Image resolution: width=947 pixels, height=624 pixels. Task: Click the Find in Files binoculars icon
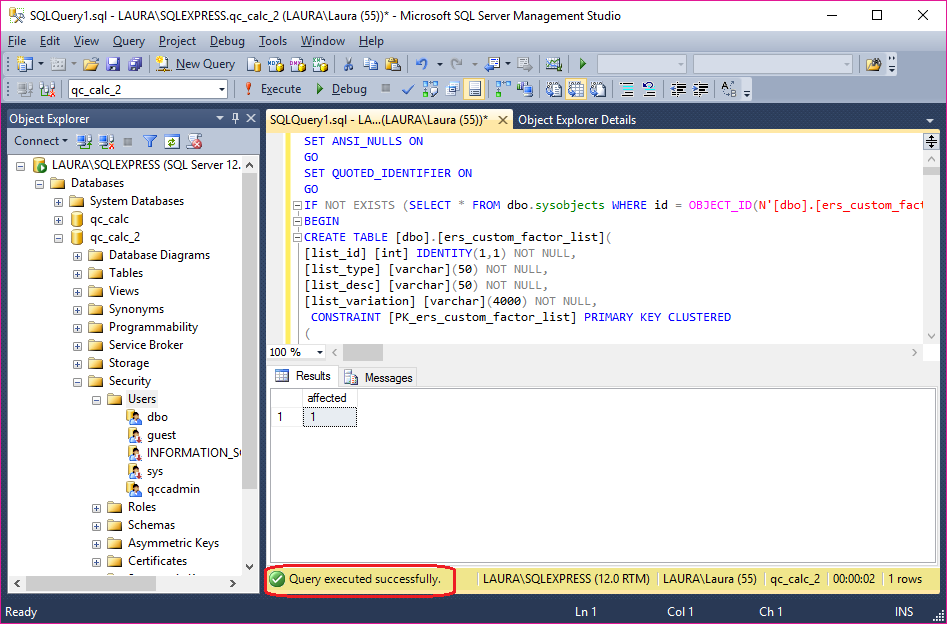point(873,64)
